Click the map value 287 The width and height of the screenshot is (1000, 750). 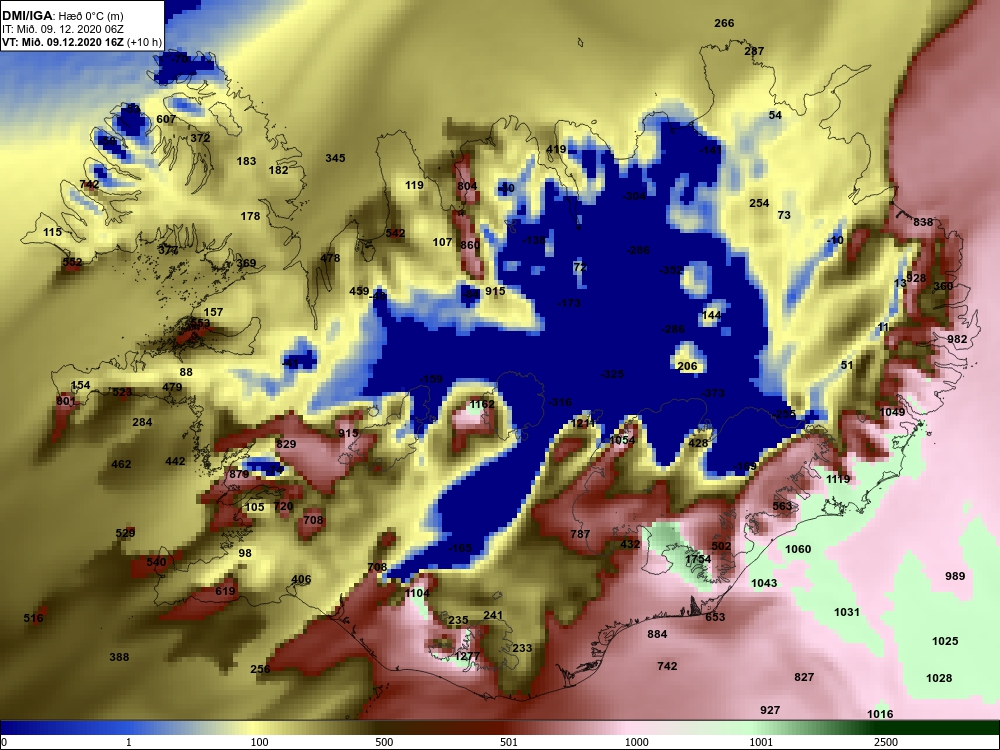coord(754,51)
